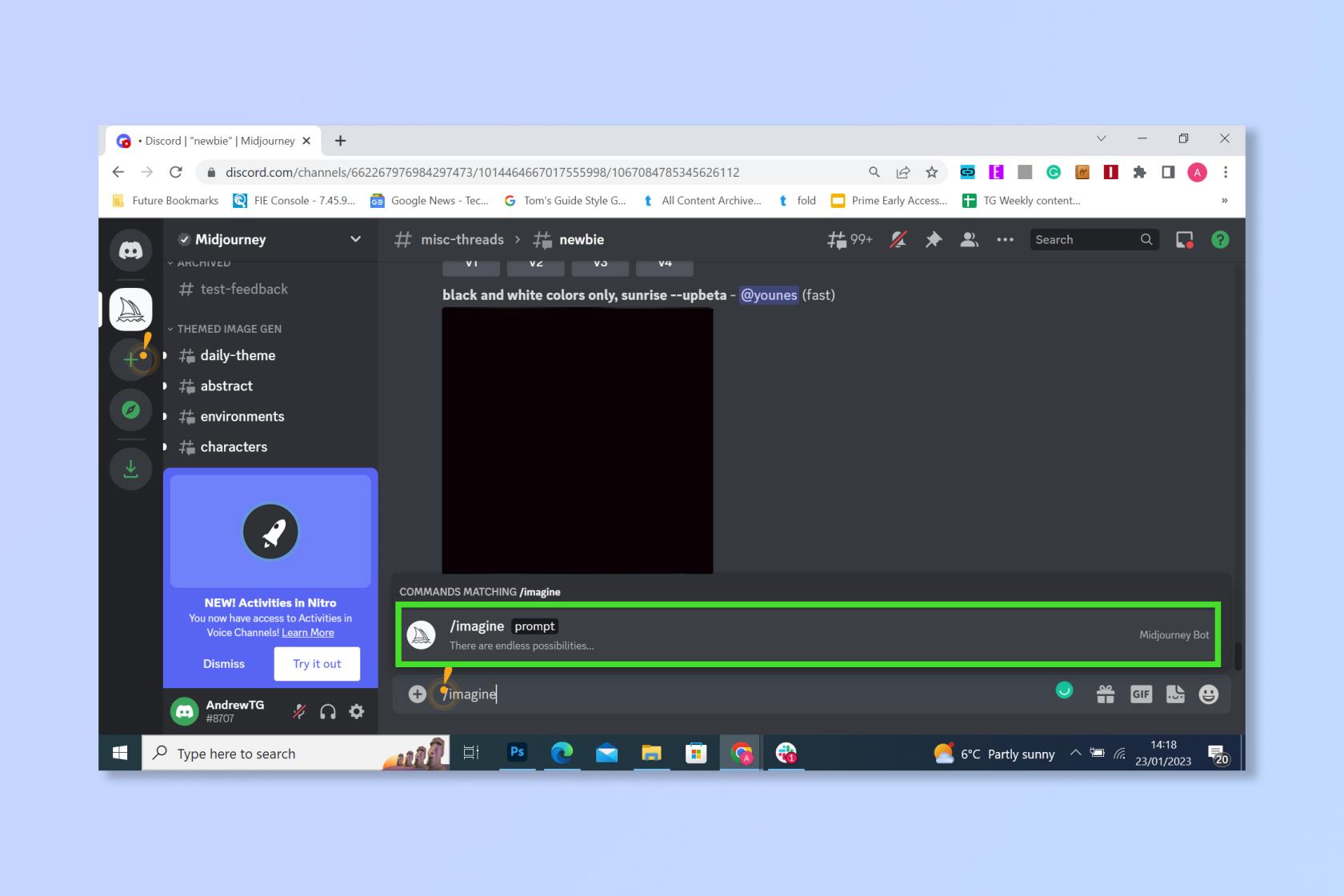Click the Try it out button
This screenshot has width=1344, height=896.
click(x=317, y=664)
